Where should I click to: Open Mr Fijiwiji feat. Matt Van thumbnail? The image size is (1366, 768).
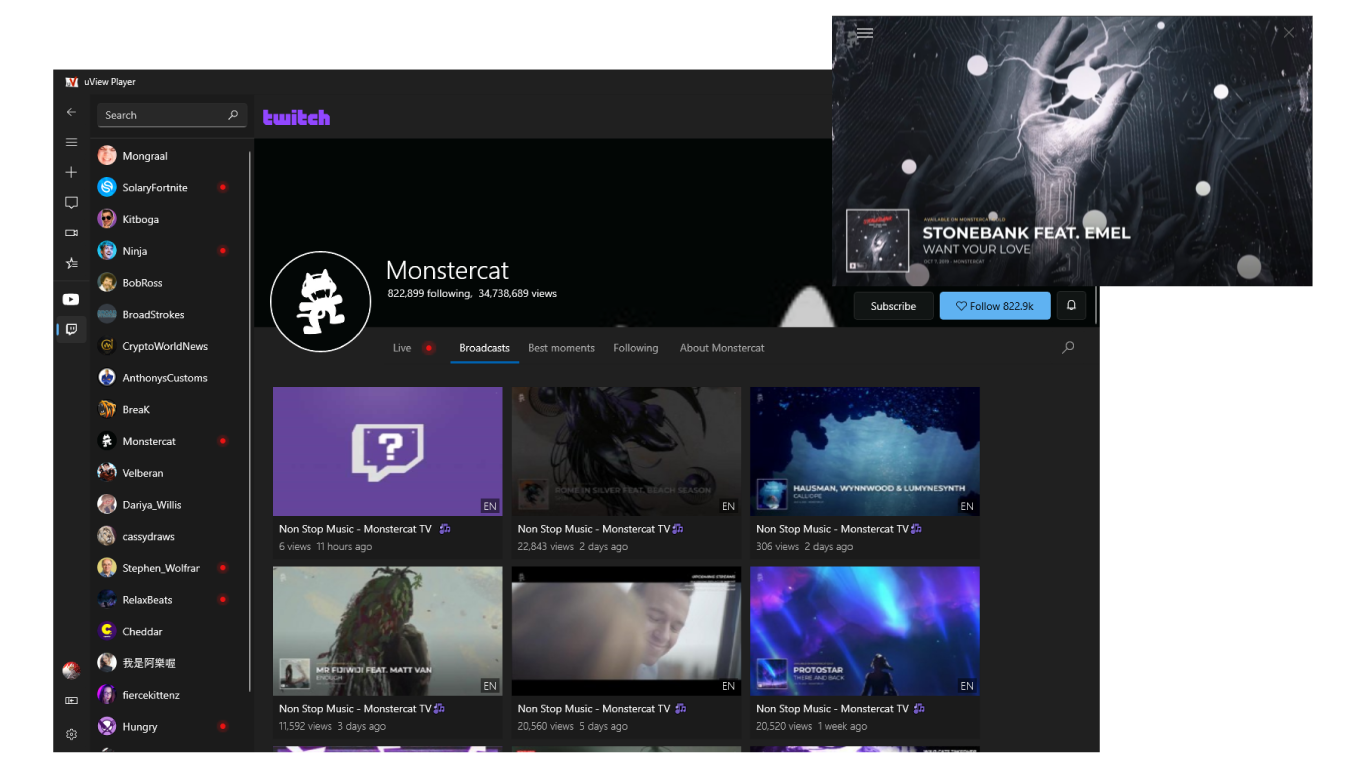[x=388, y=631]
